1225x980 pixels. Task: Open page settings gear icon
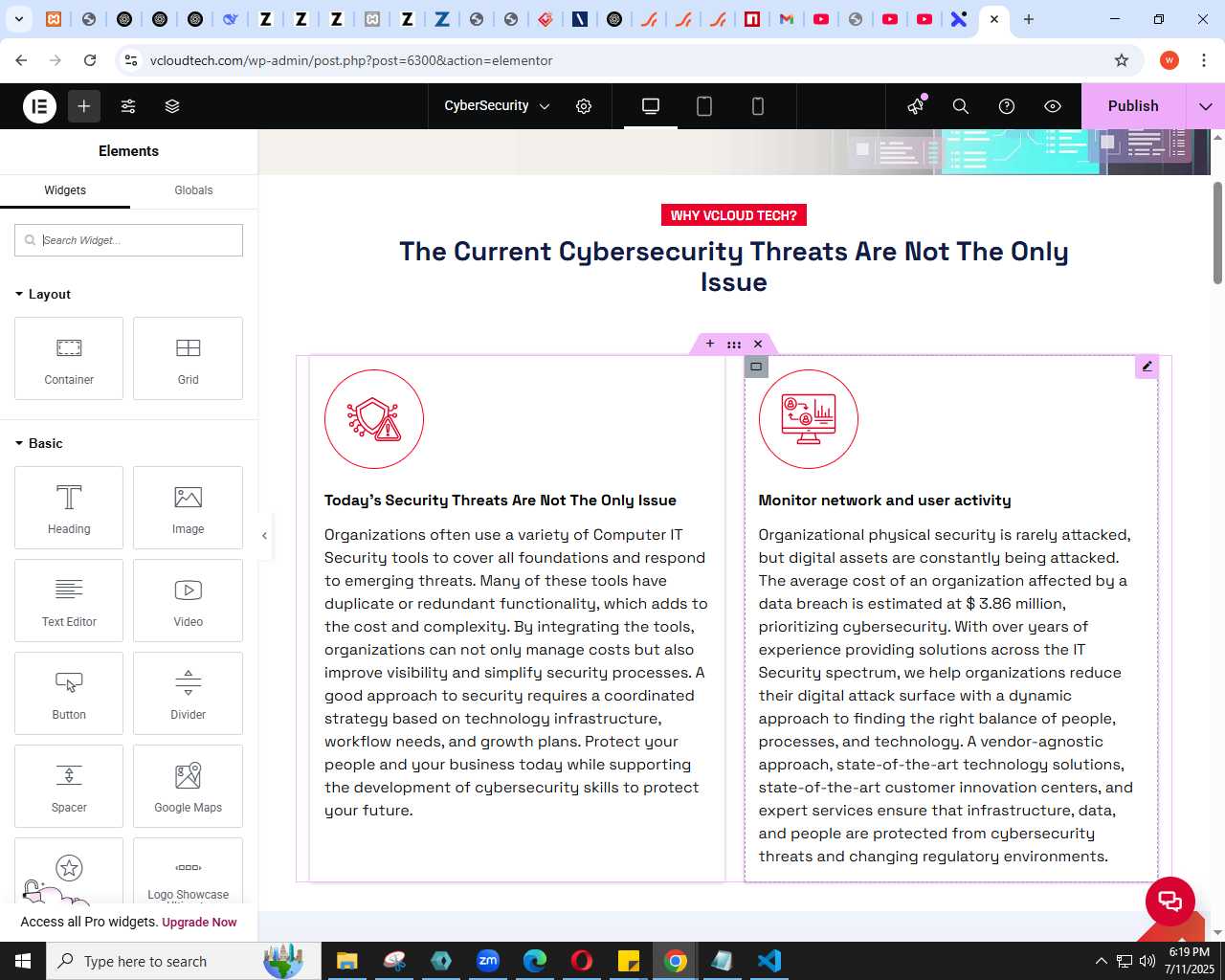[x=584, y=106]
